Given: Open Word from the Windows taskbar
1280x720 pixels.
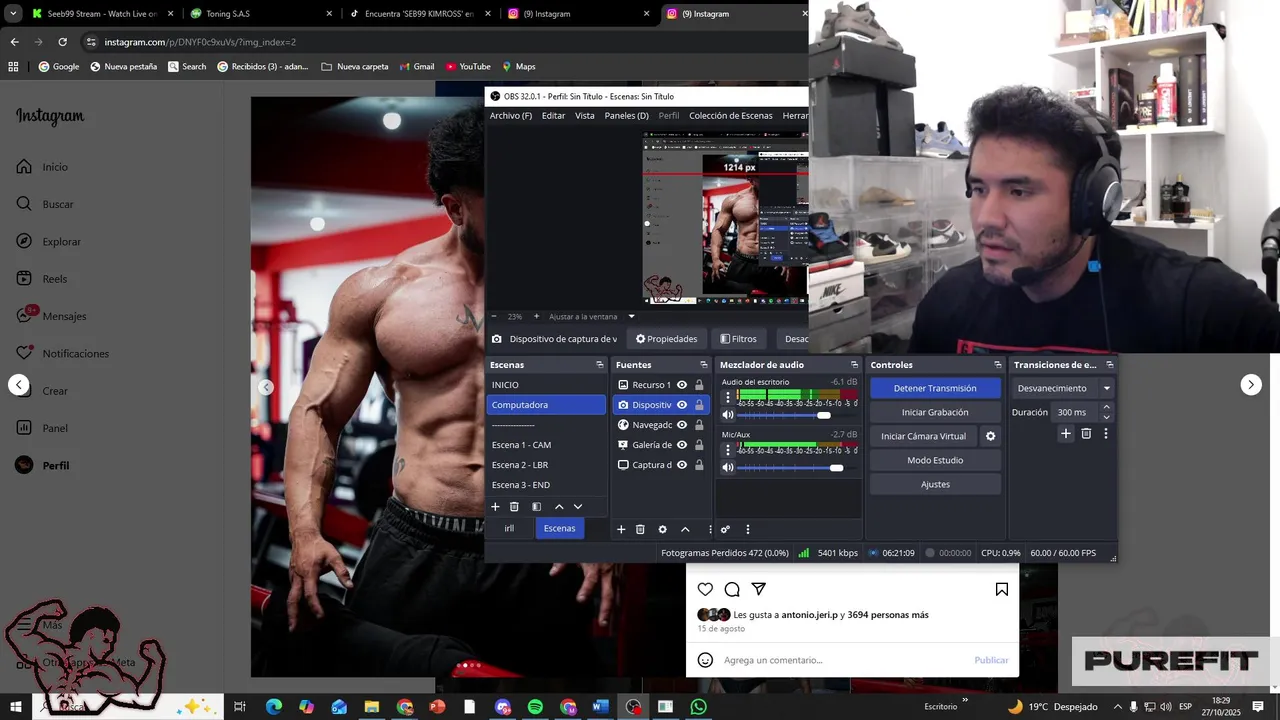Looking at the screenshot, I should pos(600,707).
